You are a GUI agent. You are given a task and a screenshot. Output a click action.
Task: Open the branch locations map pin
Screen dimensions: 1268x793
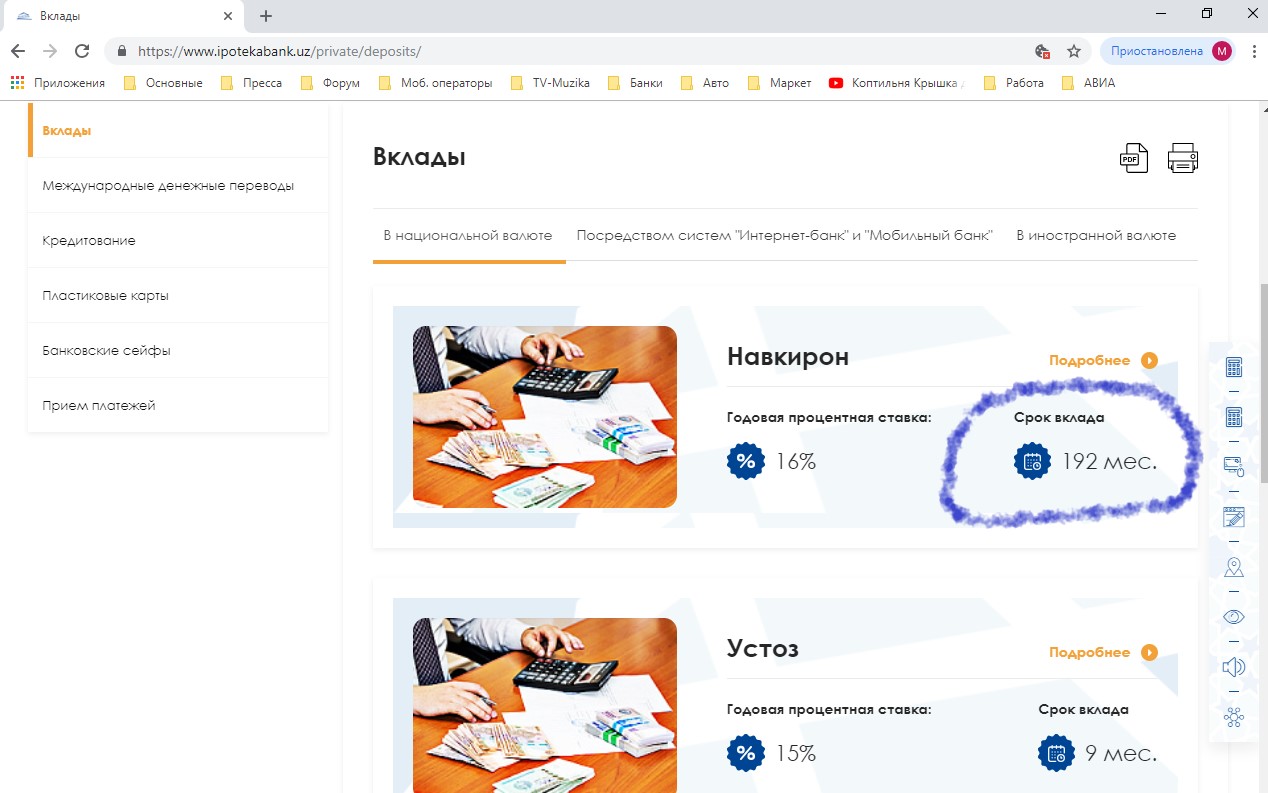(x=1233, y=567)
